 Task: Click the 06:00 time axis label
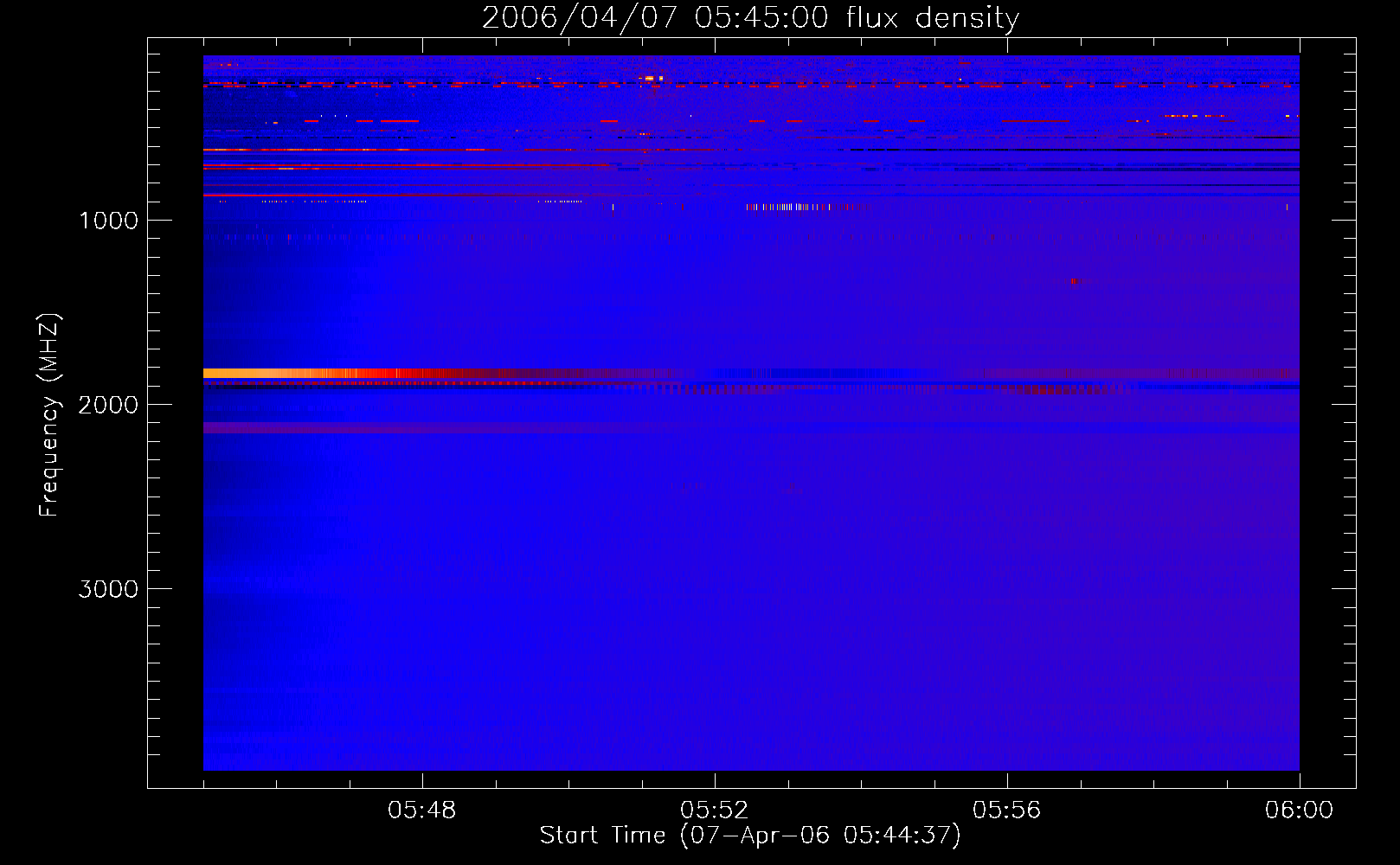point(1300,811)
